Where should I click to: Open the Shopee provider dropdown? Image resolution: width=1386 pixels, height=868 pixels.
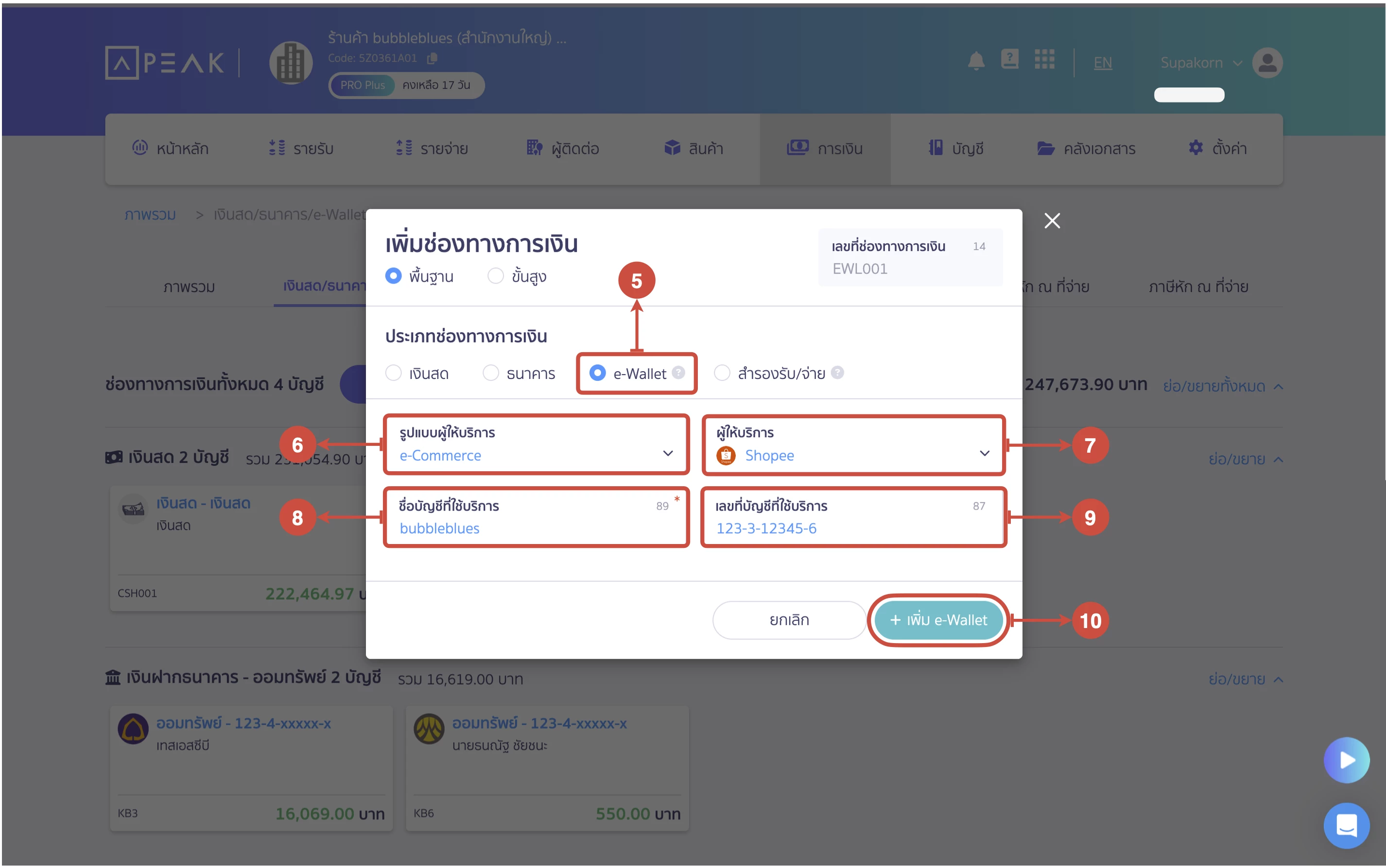[x=985, y=453]
